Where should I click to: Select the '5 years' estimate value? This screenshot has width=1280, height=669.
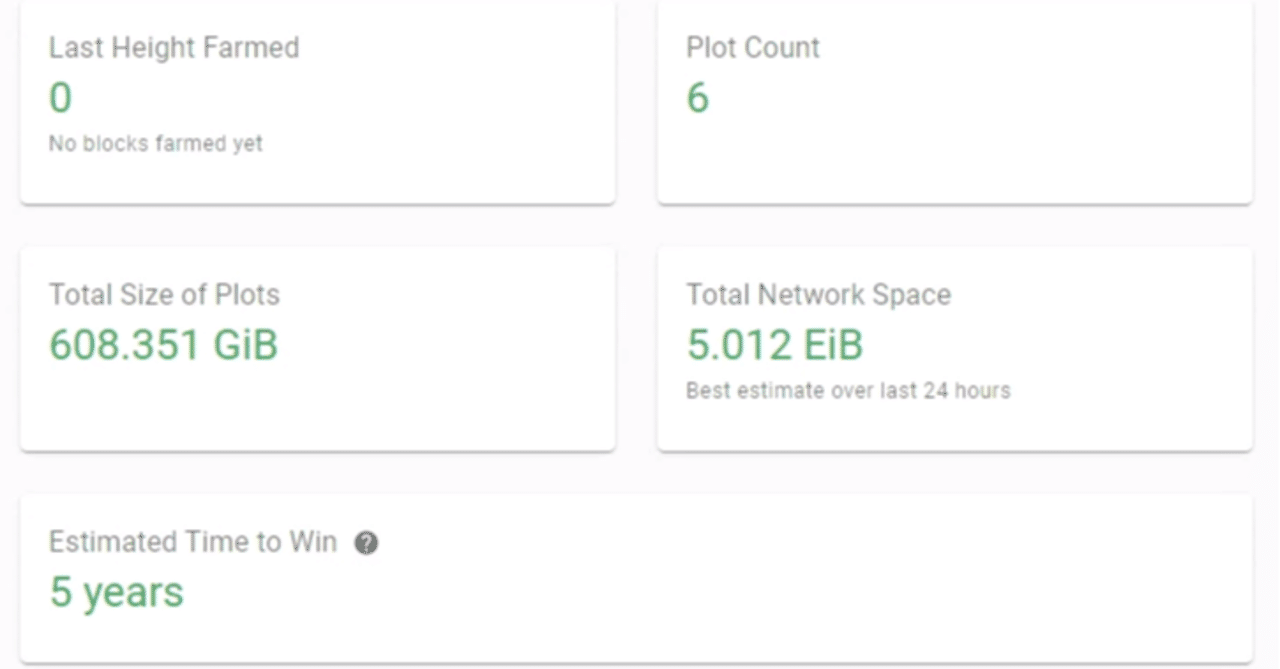117,592
